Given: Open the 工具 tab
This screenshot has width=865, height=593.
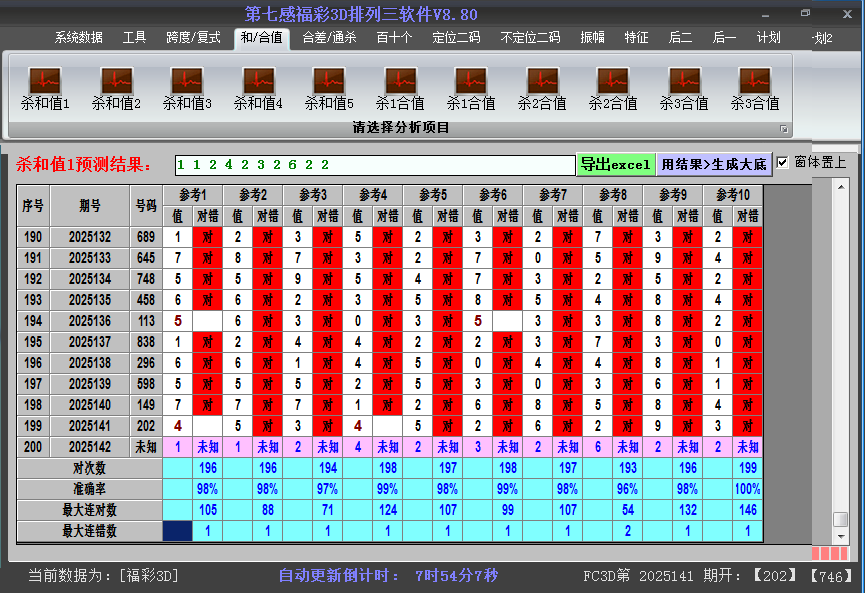Looking at the screenshot, I should 134,38.
